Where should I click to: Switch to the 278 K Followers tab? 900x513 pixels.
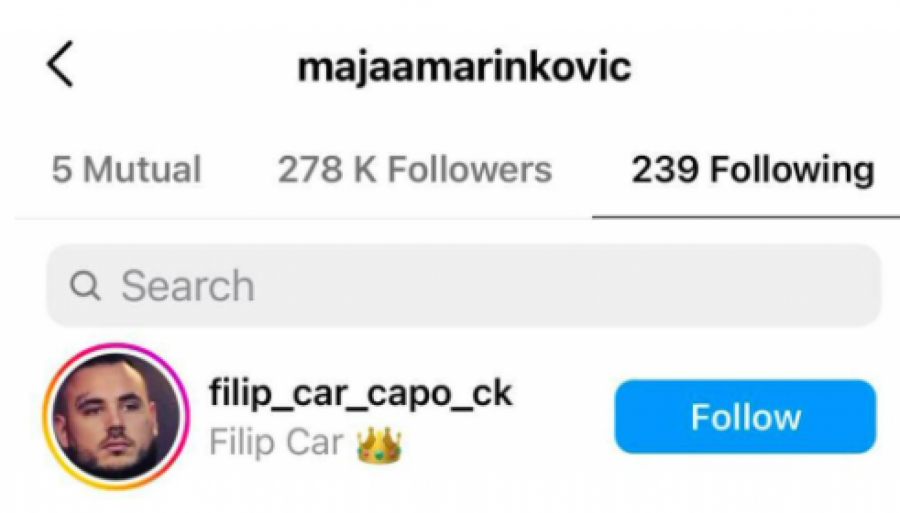click(414, 170)
